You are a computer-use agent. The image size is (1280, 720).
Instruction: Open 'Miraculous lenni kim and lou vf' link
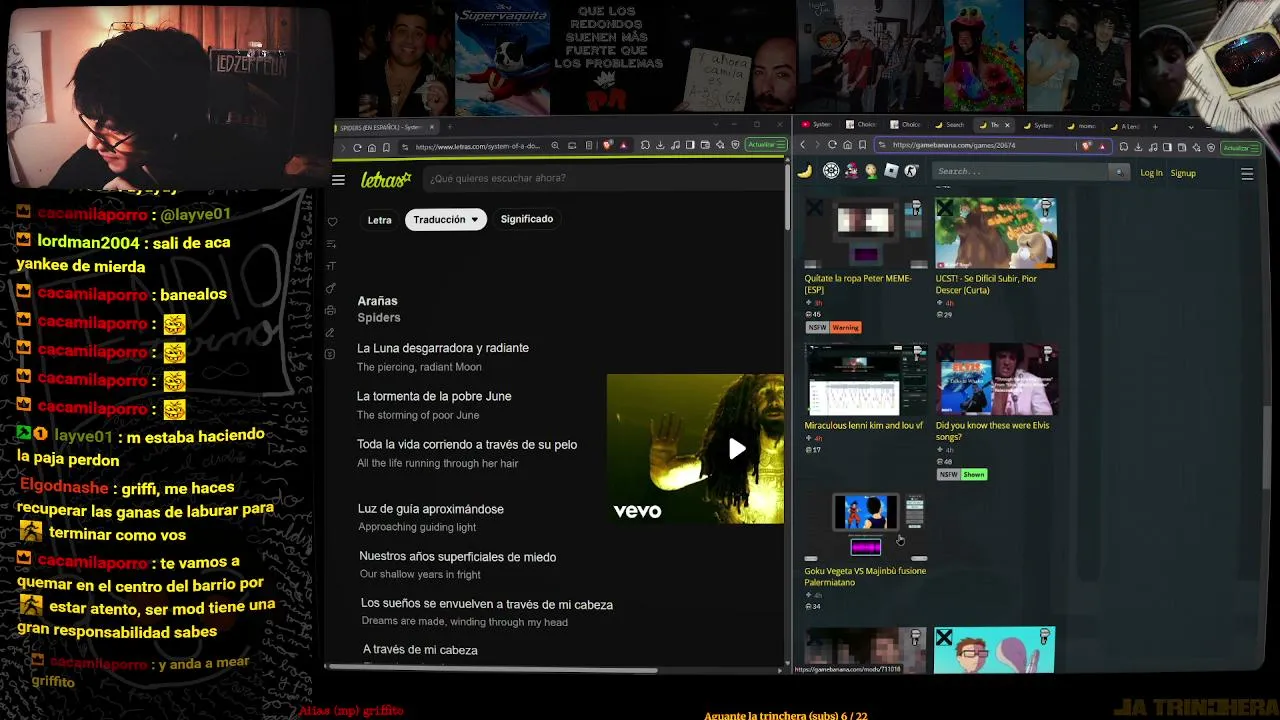click(x=864, y=425)
